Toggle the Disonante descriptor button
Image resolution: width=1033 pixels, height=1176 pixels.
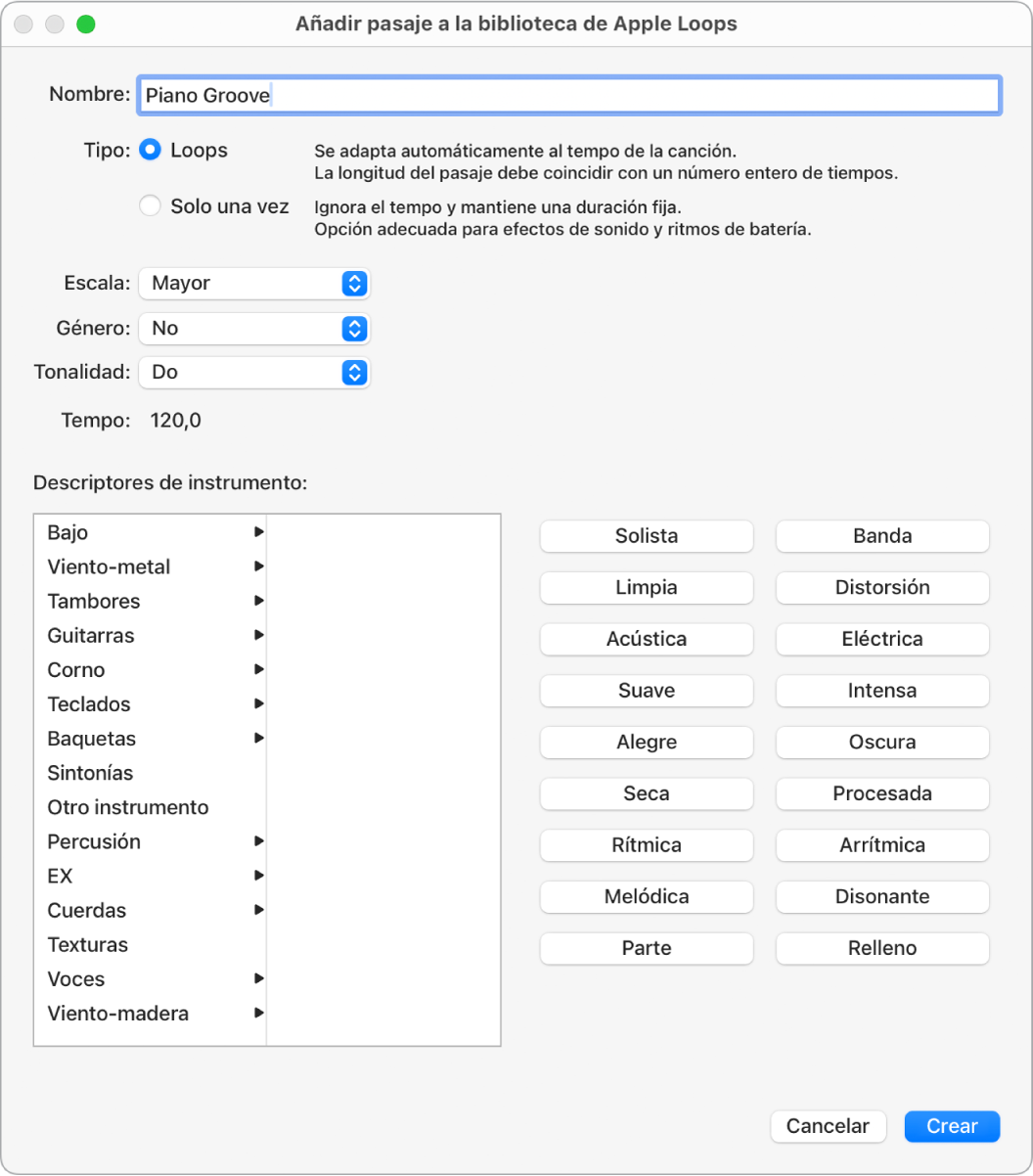click(x=882, y=896)
